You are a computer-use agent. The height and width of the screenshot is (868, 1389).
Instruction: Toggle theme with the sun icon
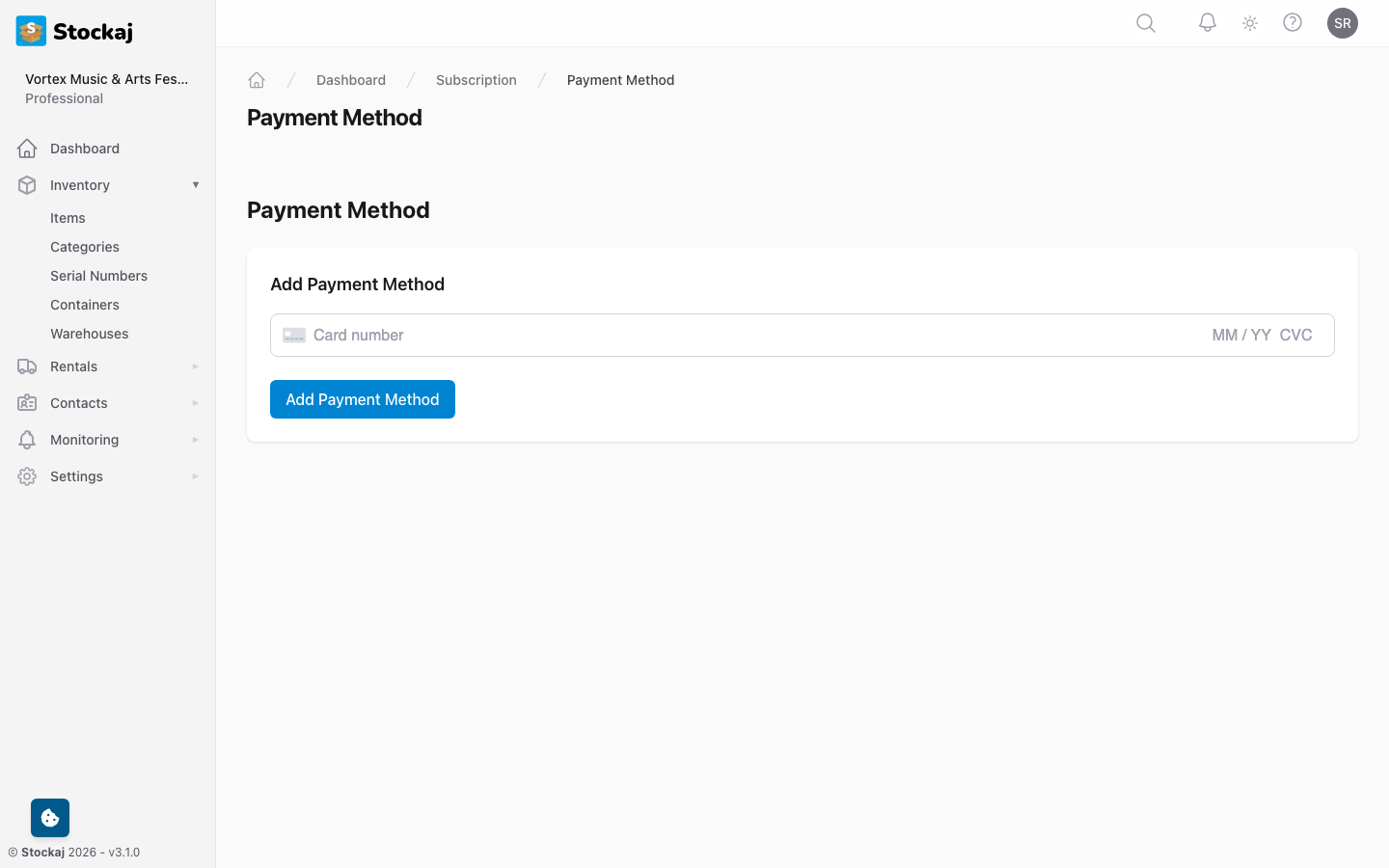tap(1249, 22)
